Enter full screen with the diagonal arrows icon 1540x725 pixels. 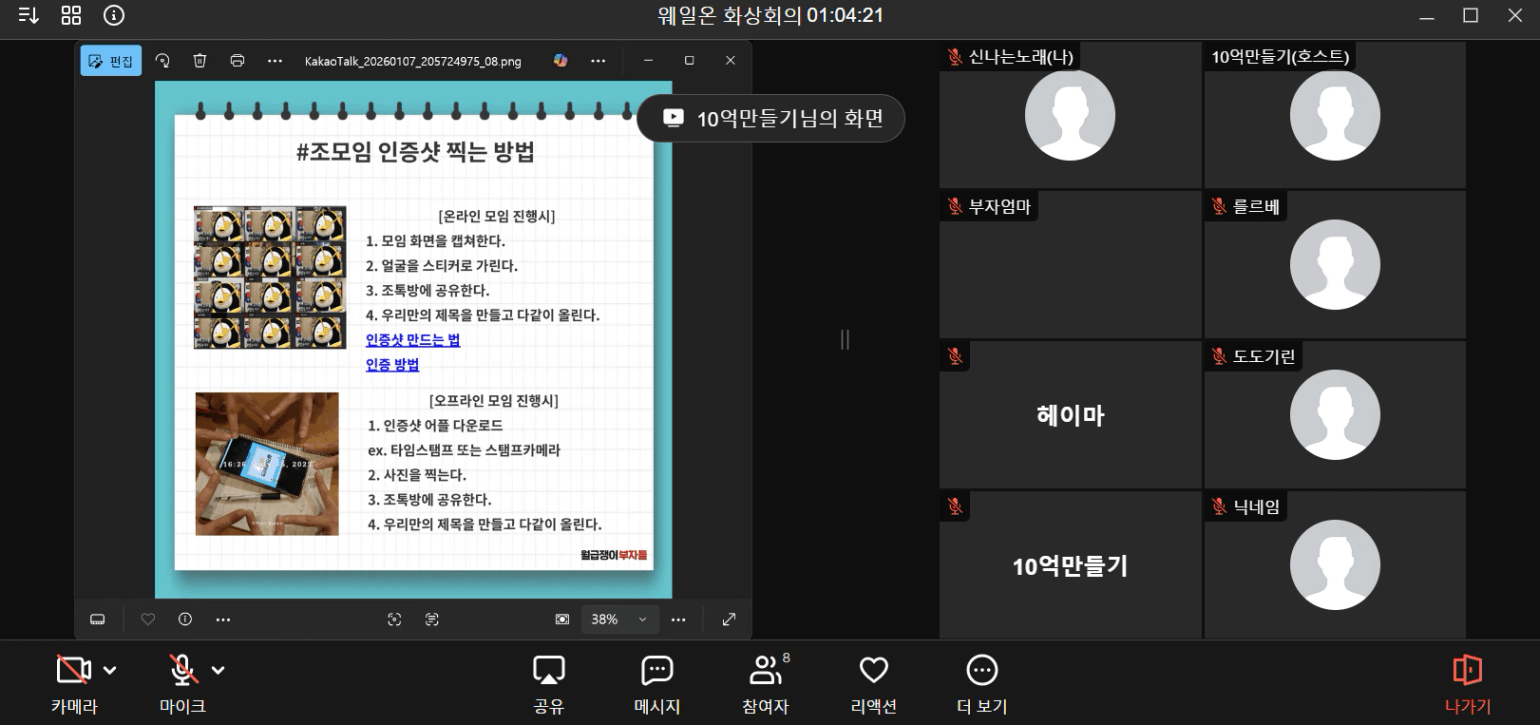(x=729, y=619)
